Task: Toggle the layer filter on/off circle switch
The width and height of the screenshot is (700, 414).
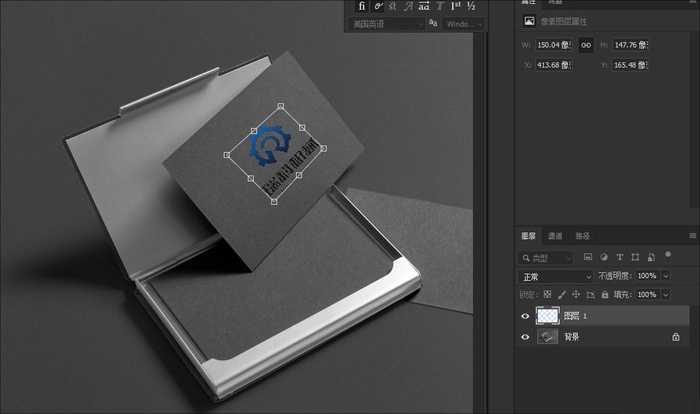Action: point(668,256)
